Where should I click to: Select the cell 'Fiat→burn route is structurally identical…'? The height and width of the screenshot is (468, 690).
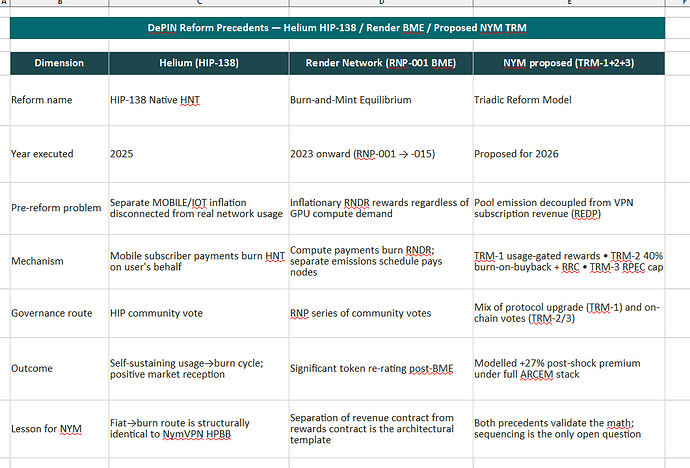pos(199,429)
